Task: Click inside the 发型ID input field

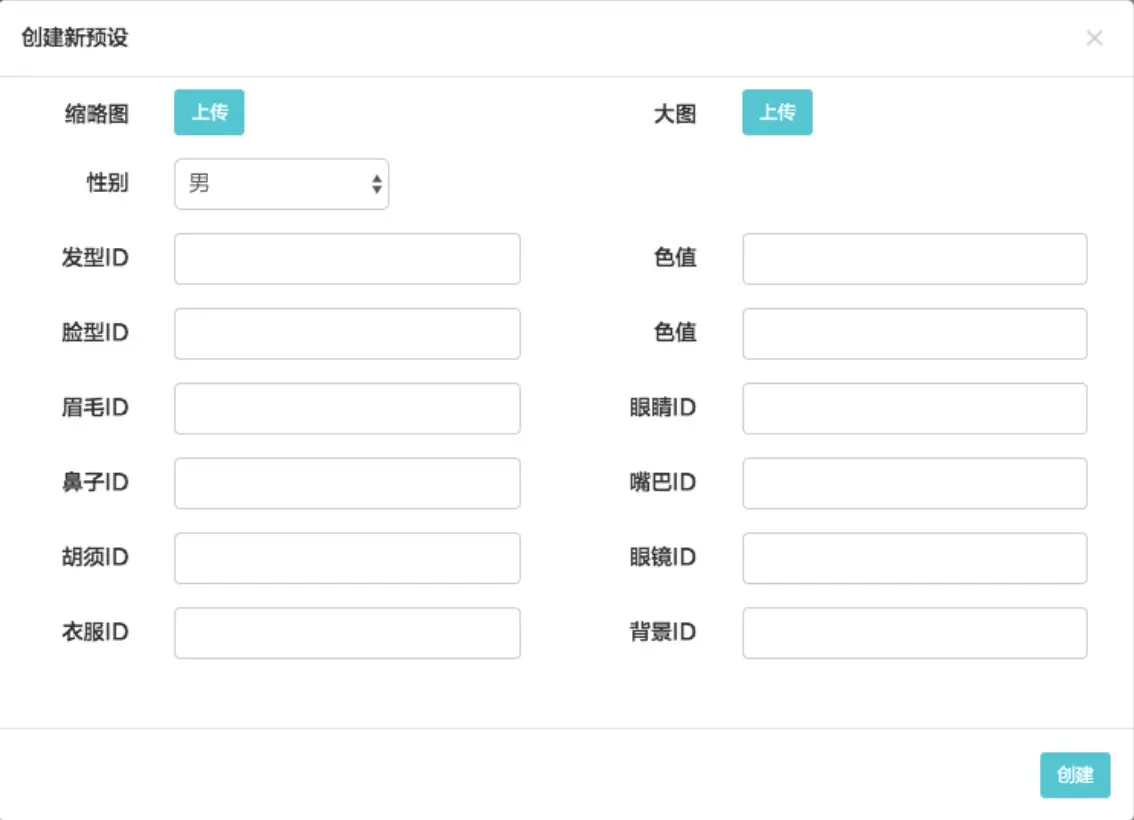Action: [346, 258]
